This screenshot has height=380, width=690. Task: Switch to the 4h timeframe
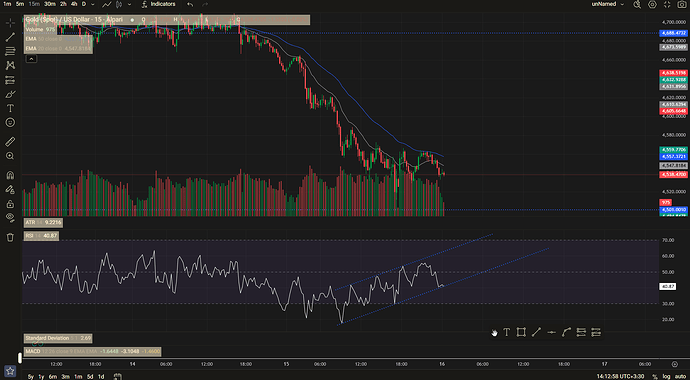74,4
